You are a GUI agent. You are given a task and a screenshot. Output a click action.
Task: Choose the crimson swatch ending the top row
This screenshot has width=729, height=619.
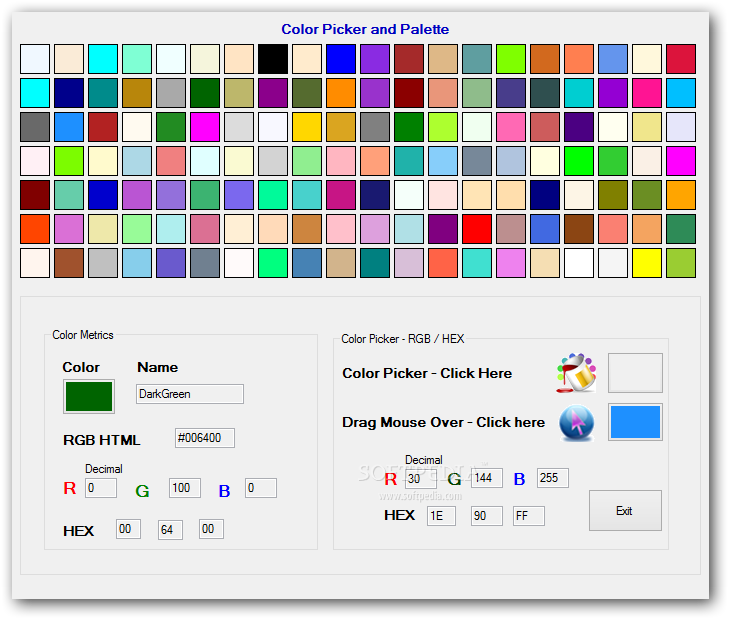click(681, 59)
